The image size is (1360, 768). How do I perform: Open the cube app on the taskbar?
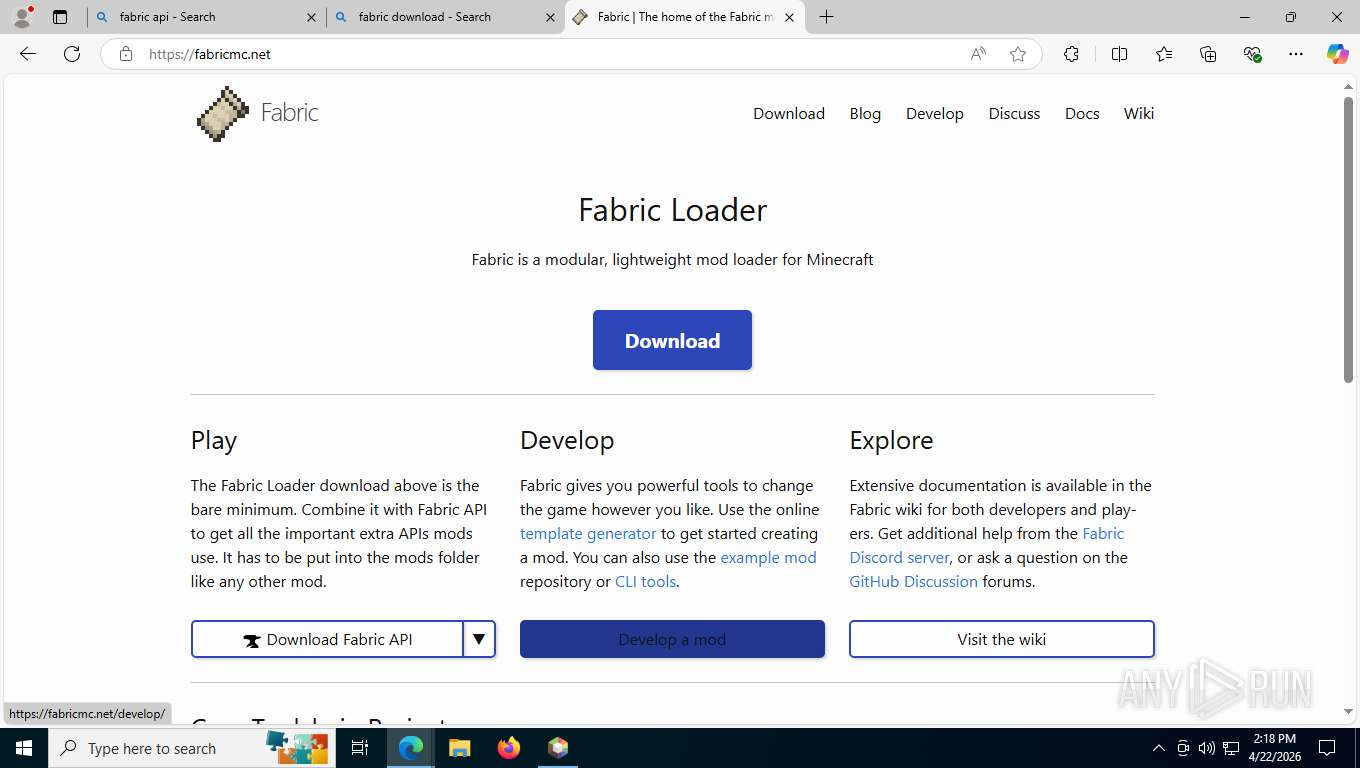click(558, 748)
